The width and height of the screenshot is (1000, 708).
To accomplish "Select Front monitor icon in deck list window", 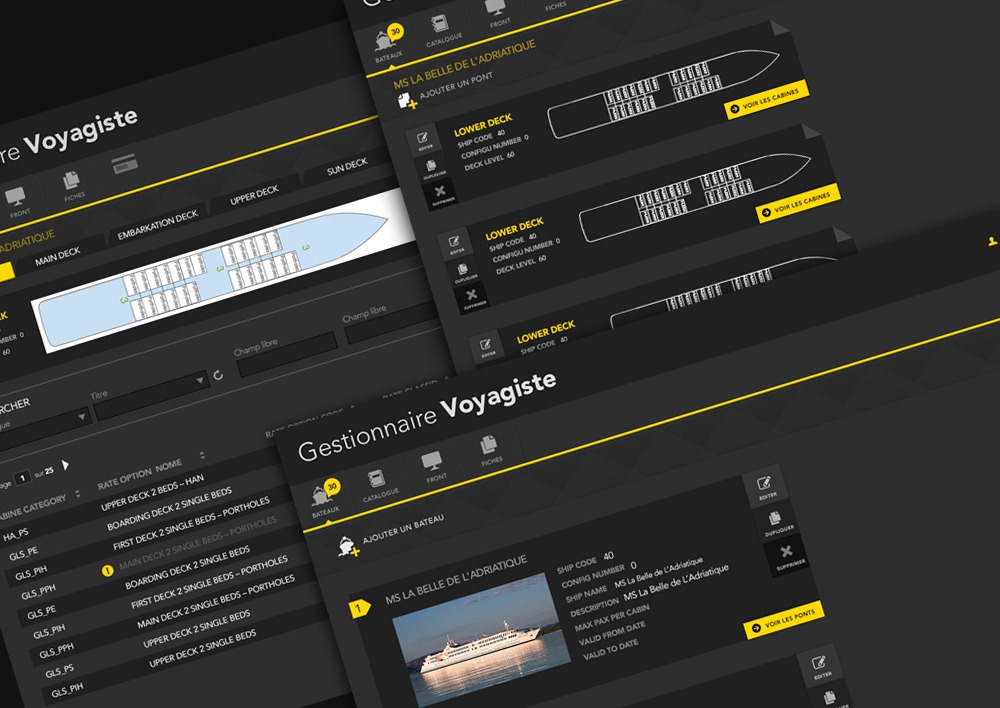I will tap(496, 7).
